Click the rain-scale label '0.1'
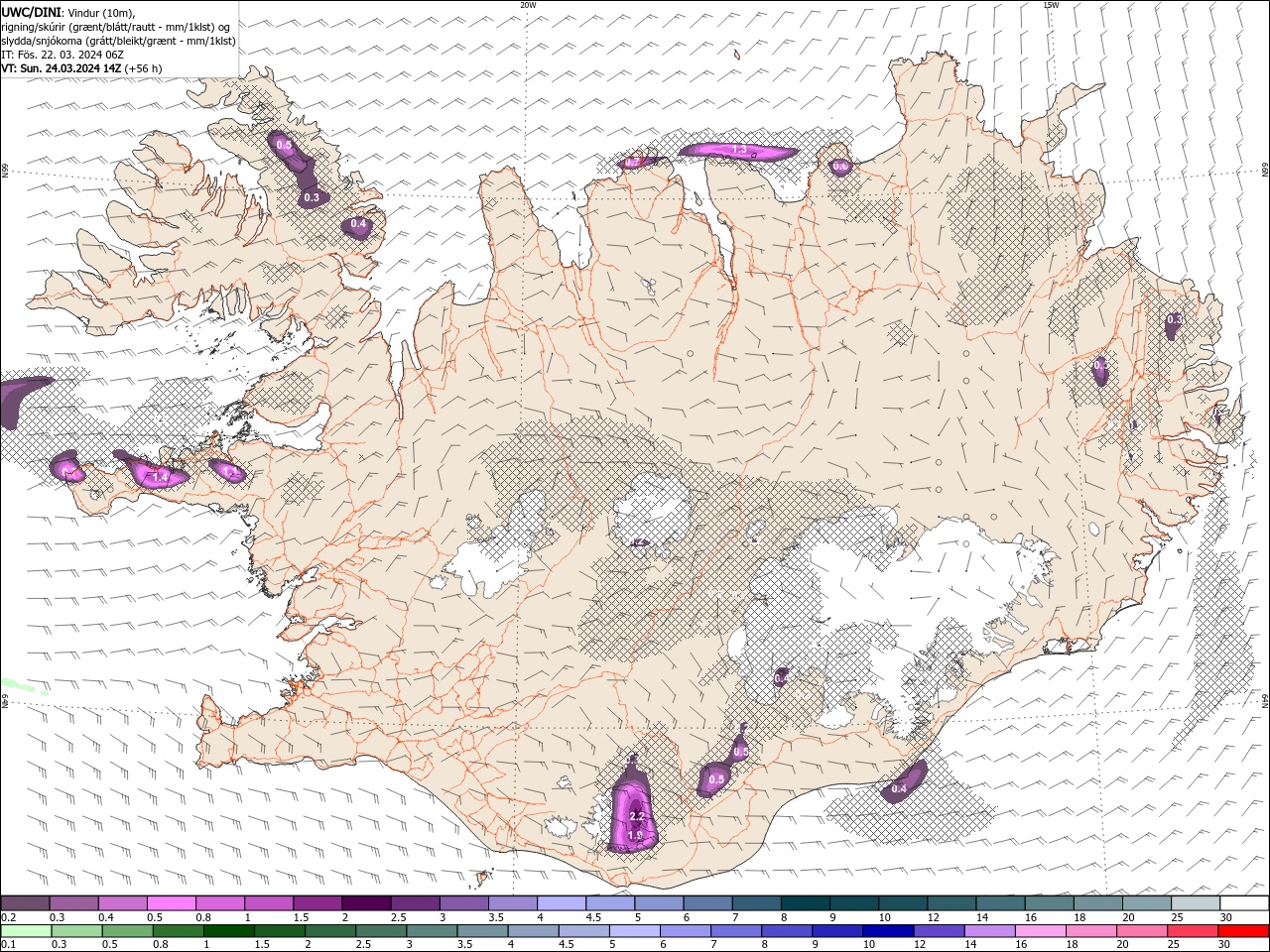The width and height of the screenshot is (1270, 952). (x=9, y=945)
